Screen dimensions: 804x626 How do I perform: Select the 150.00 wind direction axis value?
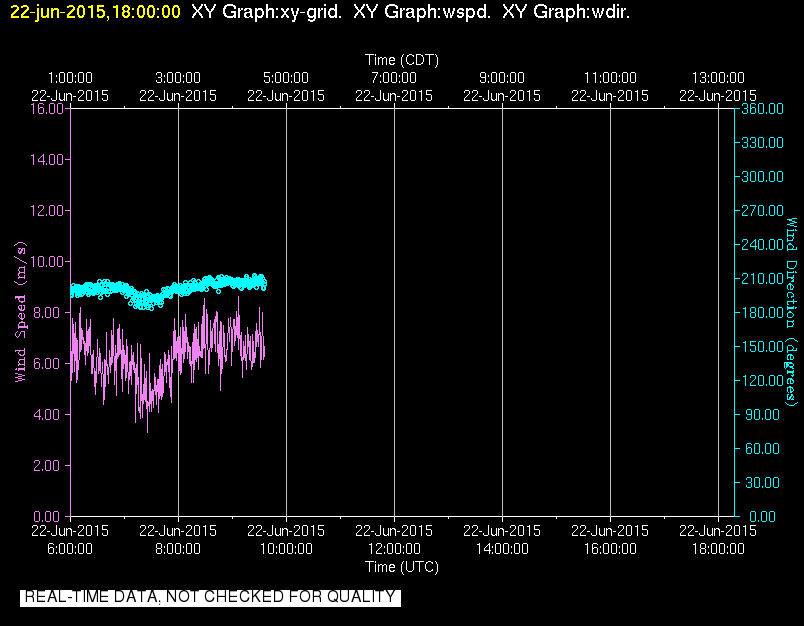click(x=762, y=347)
